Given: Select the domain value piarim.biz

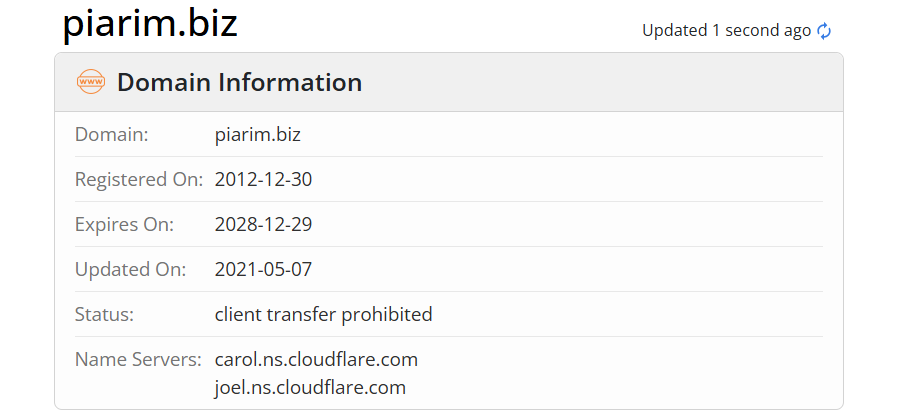Looking at the screenshot, I should [x=257, y=135].
